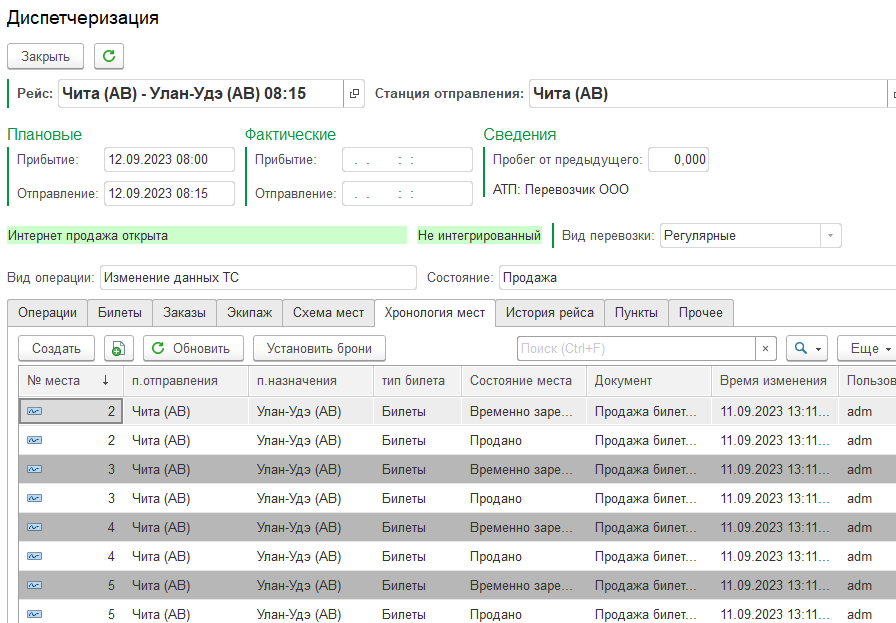Click the Поиск search field
The height and width of the screenshot is (623, 896).
635,348
